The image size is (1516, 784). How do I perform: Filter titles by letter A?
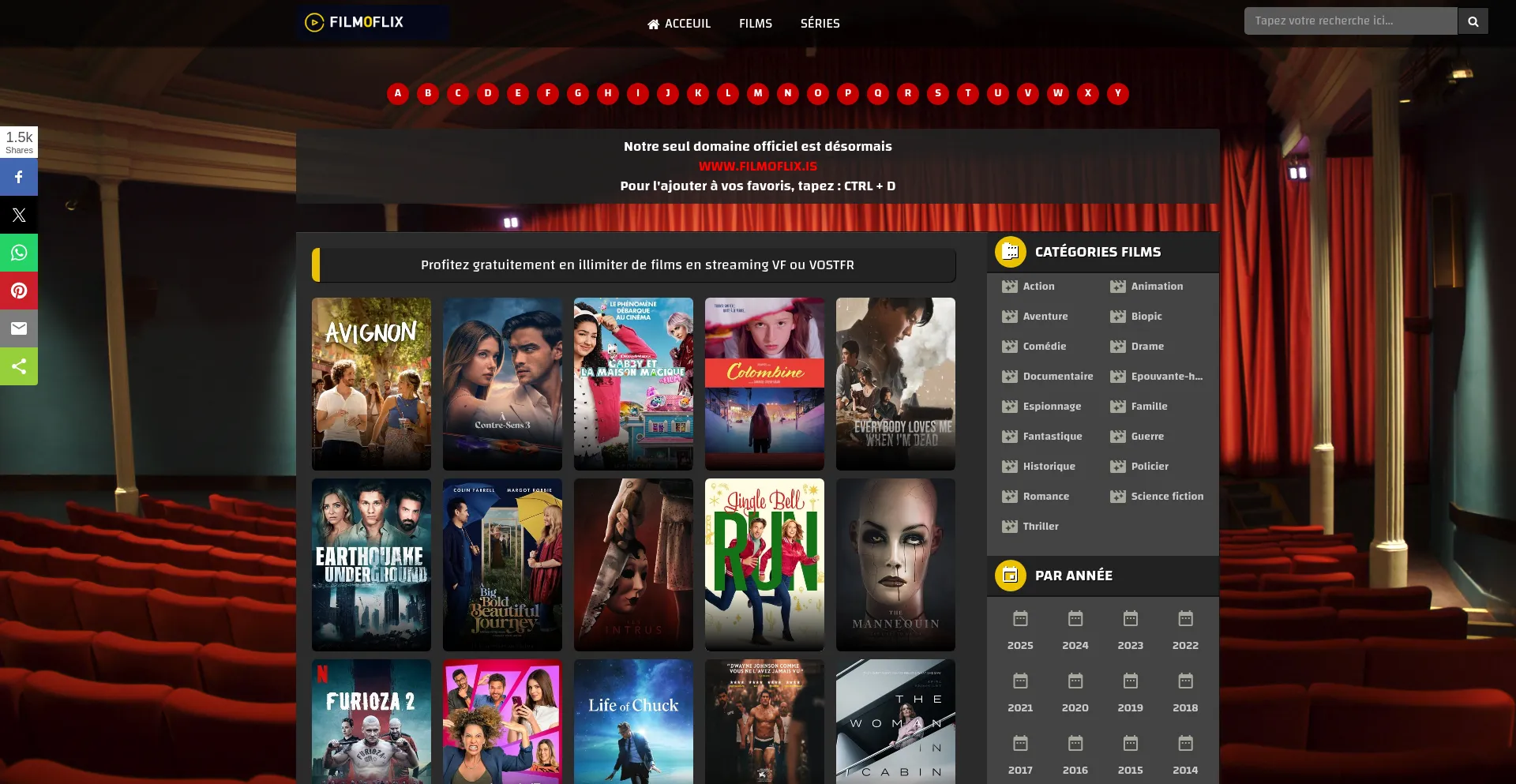point(398,93)
